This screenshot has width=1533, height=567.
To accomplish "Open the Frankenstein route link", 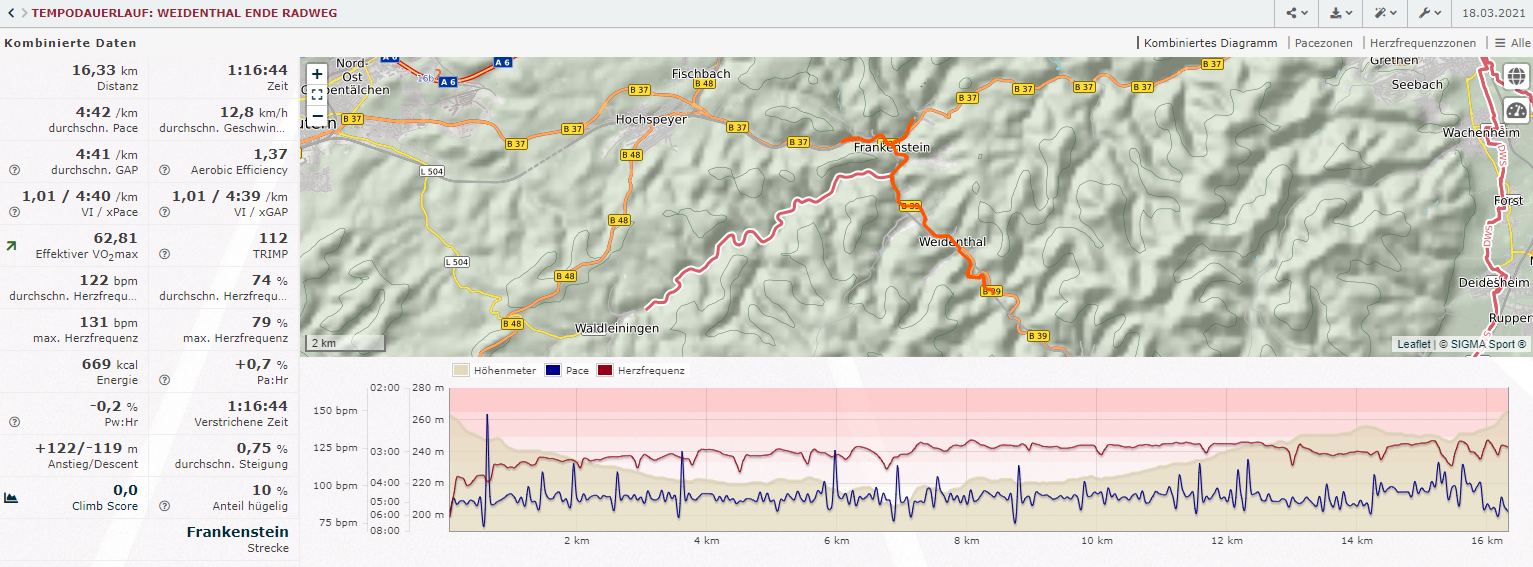I will 237,532.
